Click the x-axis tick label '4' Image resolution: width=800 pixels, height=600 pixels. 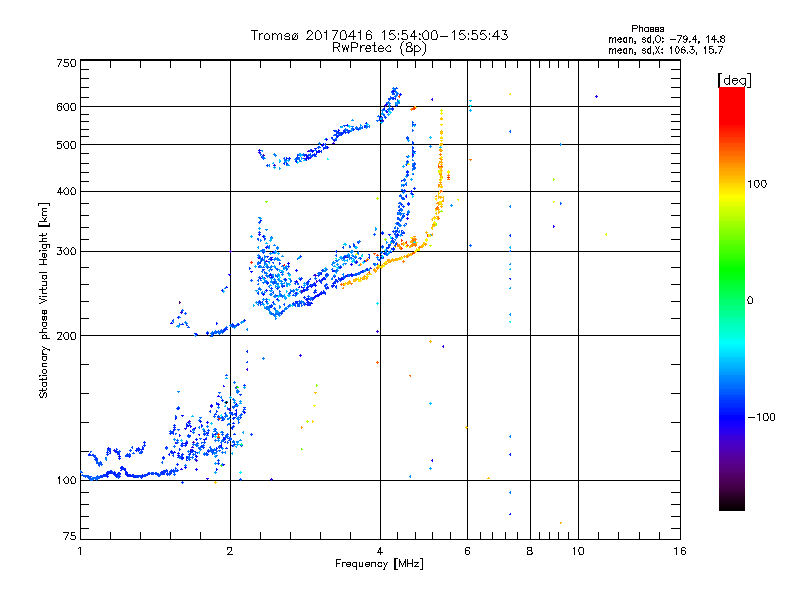pyautogui.click(x=380, y=551)
